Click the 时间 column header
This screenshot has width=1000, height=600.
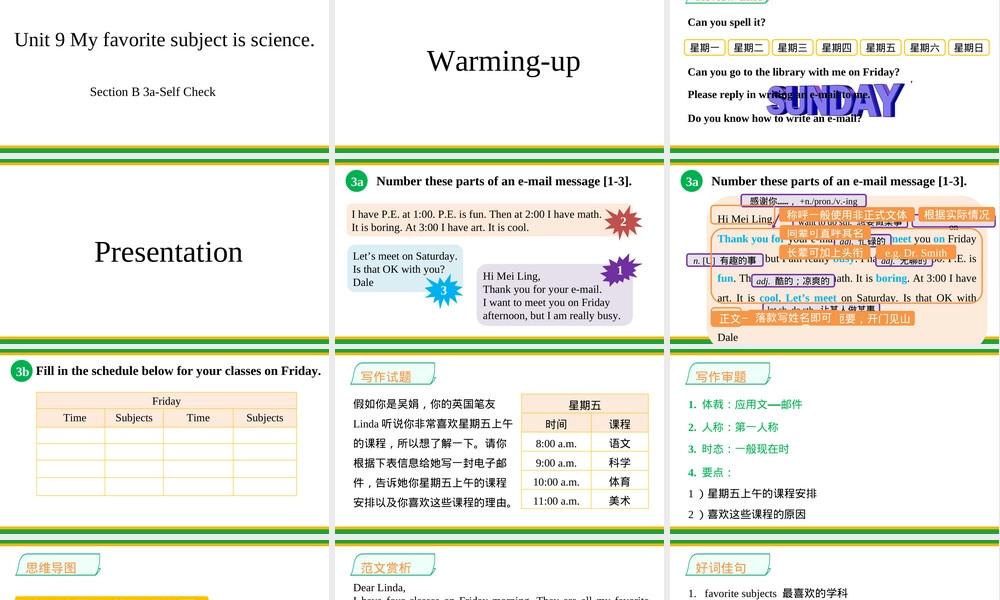click(556, 424)
